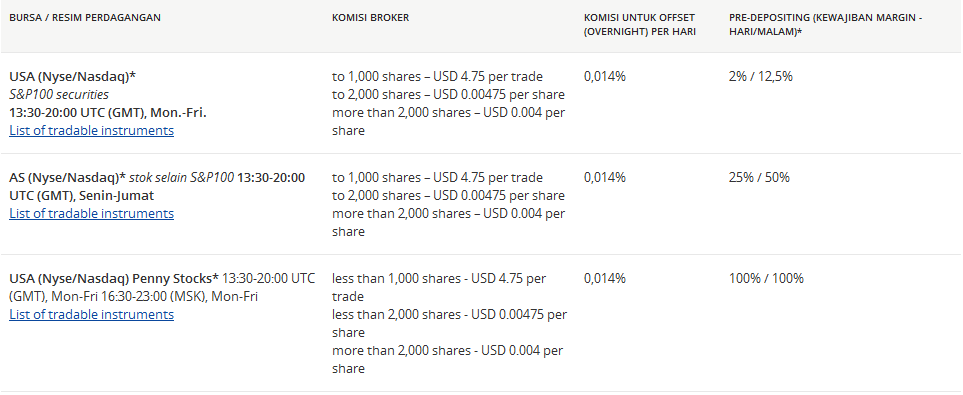This screenshot has width=963, height=395.
Task: Click the 0,014% offset in the S&P100 row
Action: point(605,77)
